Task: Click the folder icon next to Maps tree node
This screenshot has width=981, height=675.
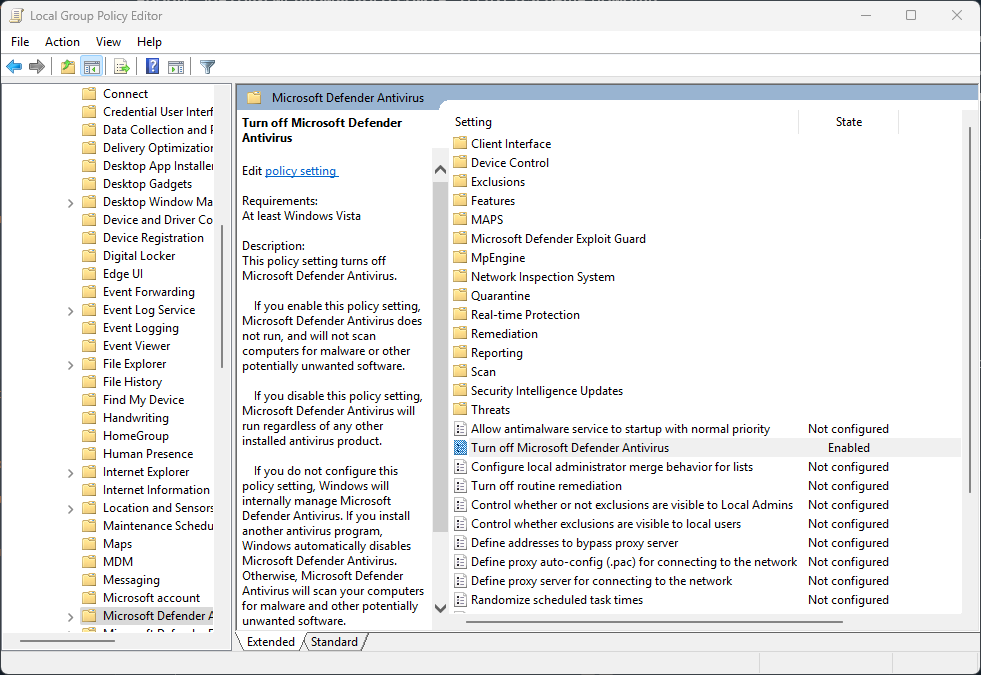Action: point(89,544)
